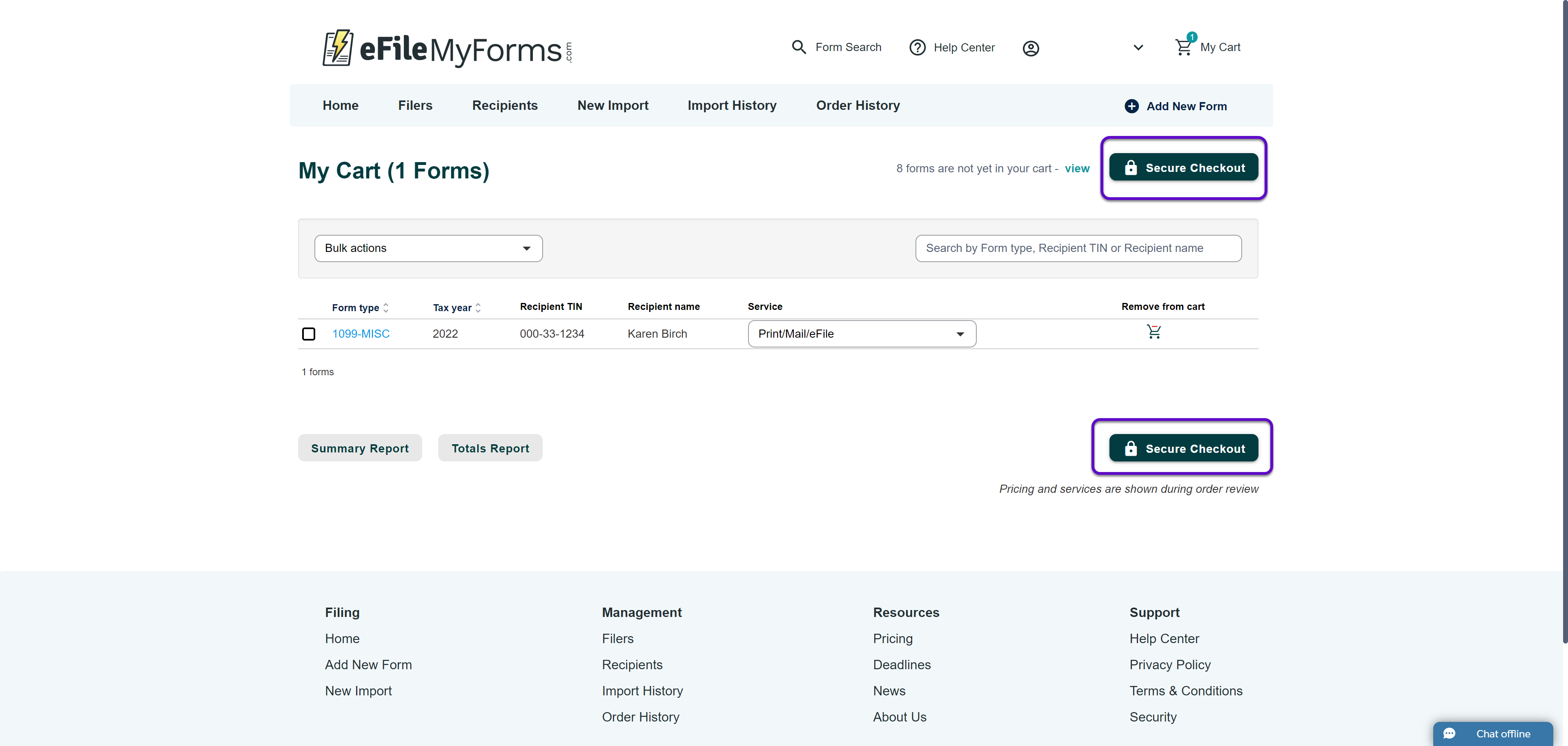Open the Print/Mail/eFile service dropdown

pyautogui.click(x=861, y=334)
